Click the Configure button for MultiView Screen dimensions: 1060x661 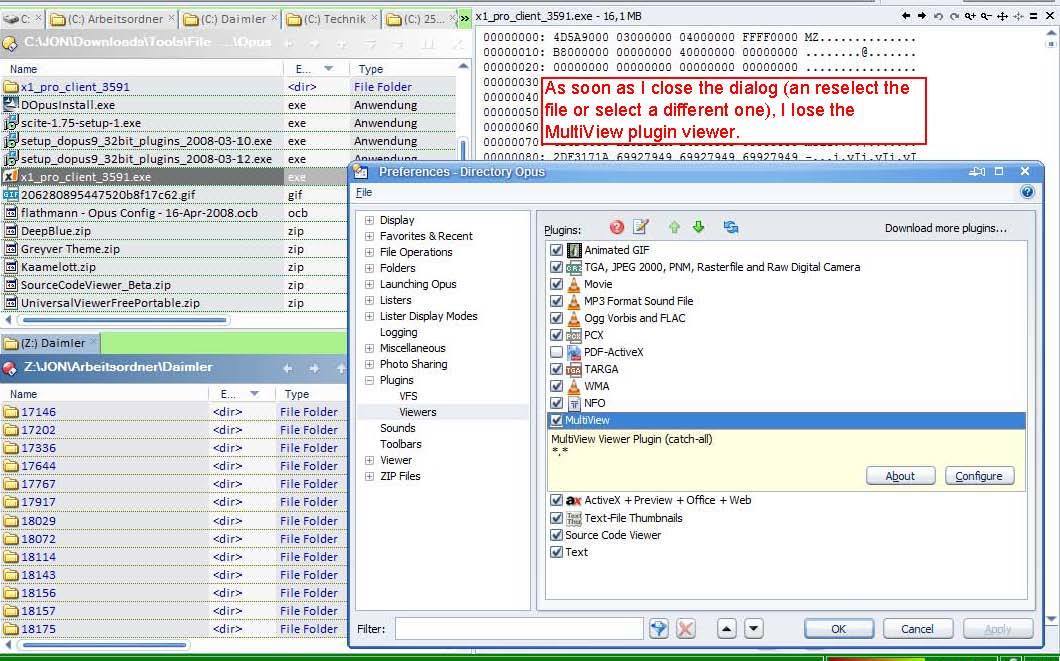point(979,476)
